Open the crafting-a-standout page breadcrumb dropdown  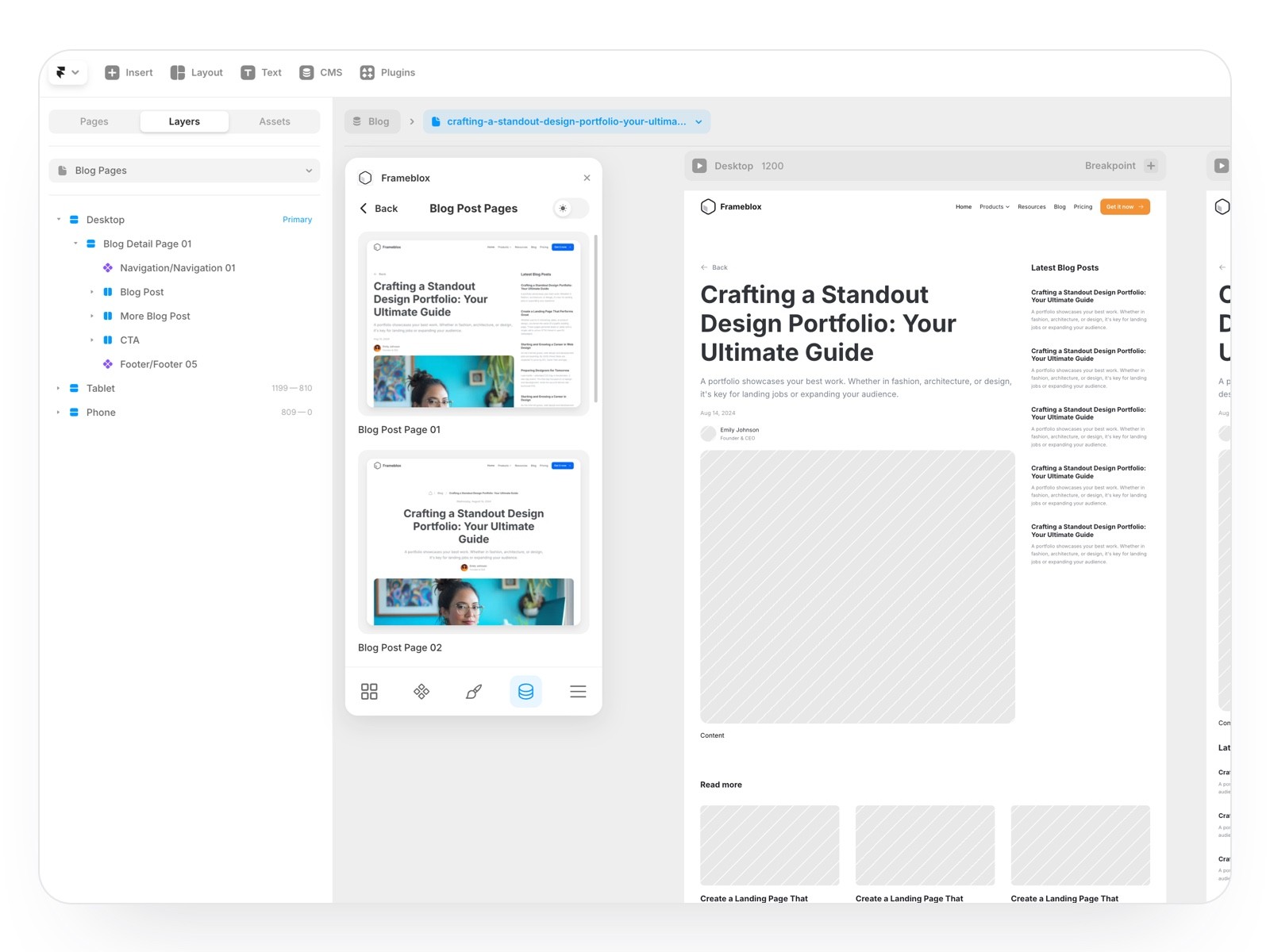point(698,121)
